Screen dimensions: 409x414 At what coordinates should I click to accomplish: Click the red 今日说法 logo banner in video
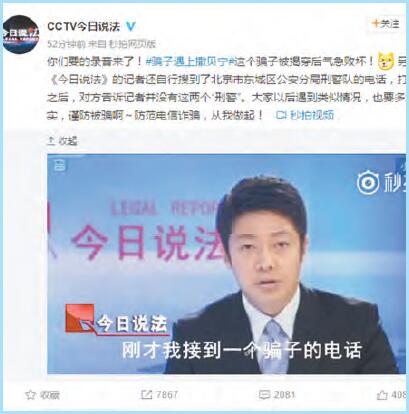117,319
